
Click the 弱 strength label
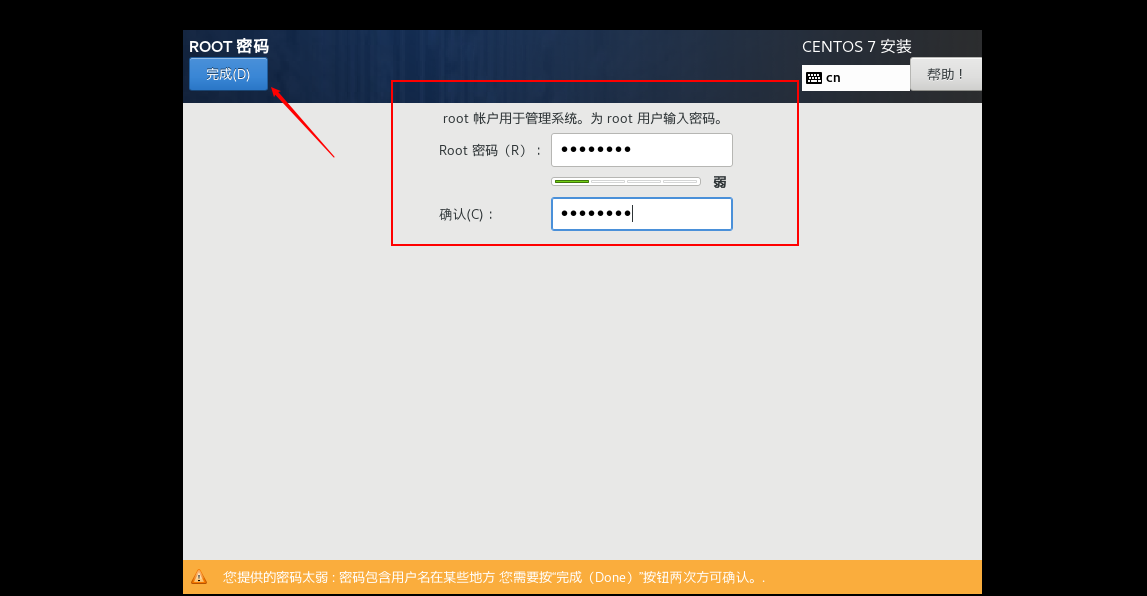(x=720, y=182)
